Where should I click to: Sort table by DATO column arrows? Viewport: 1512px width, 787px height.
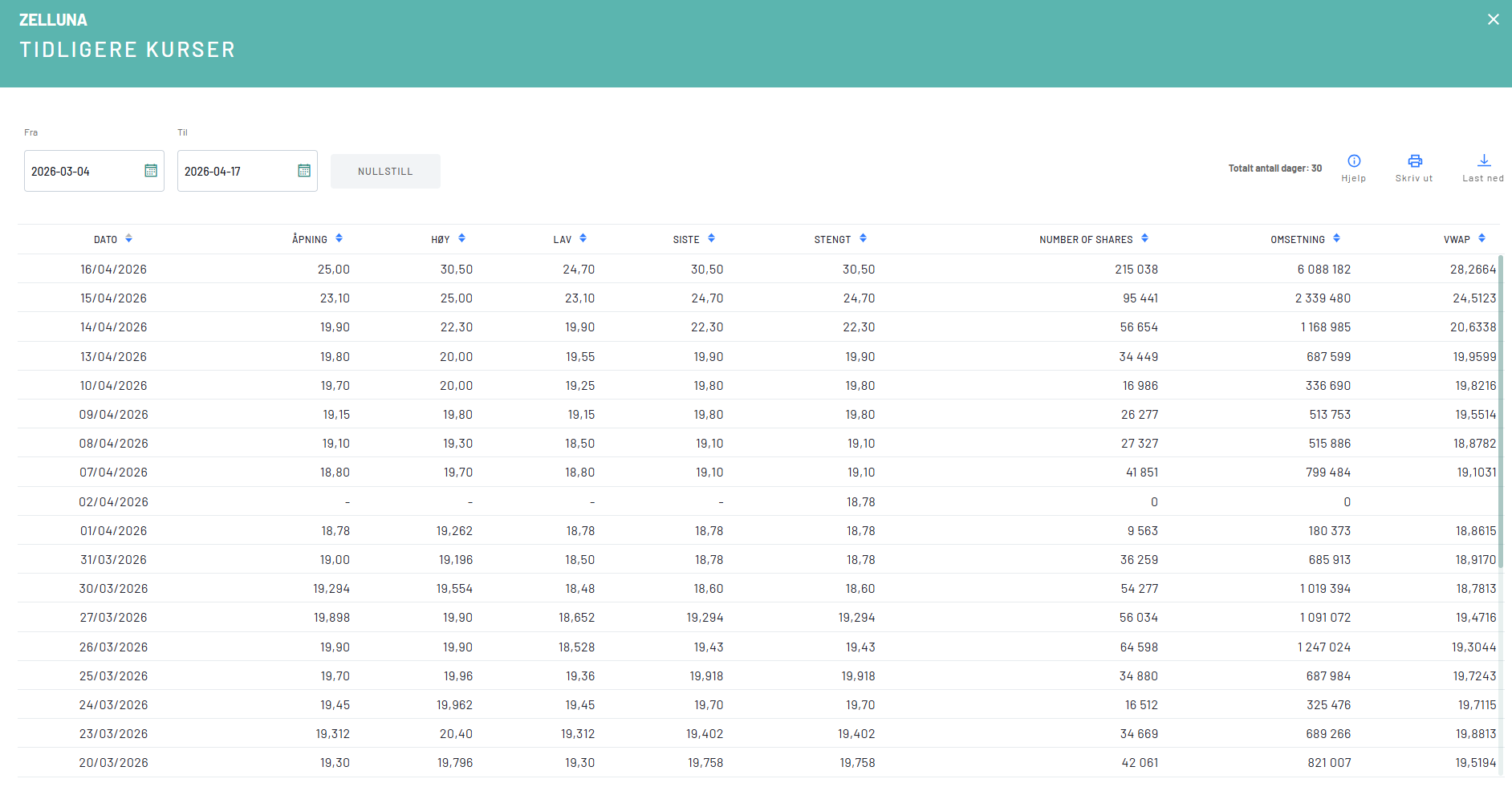tap(129, 239)
